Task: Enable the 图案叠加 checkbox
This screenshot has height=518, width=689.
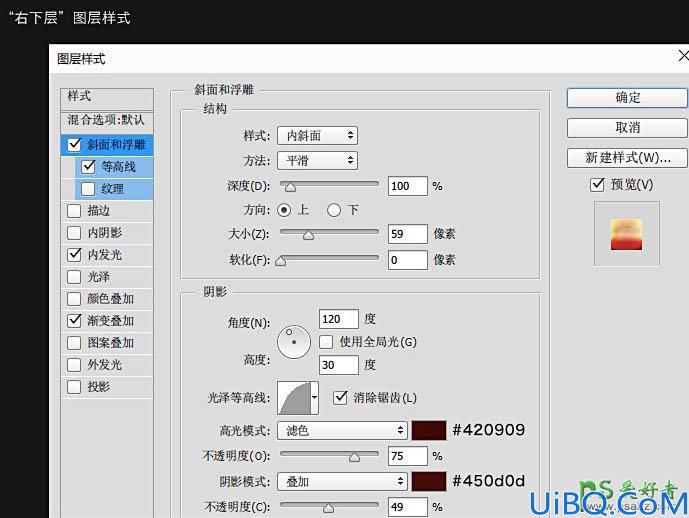Action: pos(74,343)
